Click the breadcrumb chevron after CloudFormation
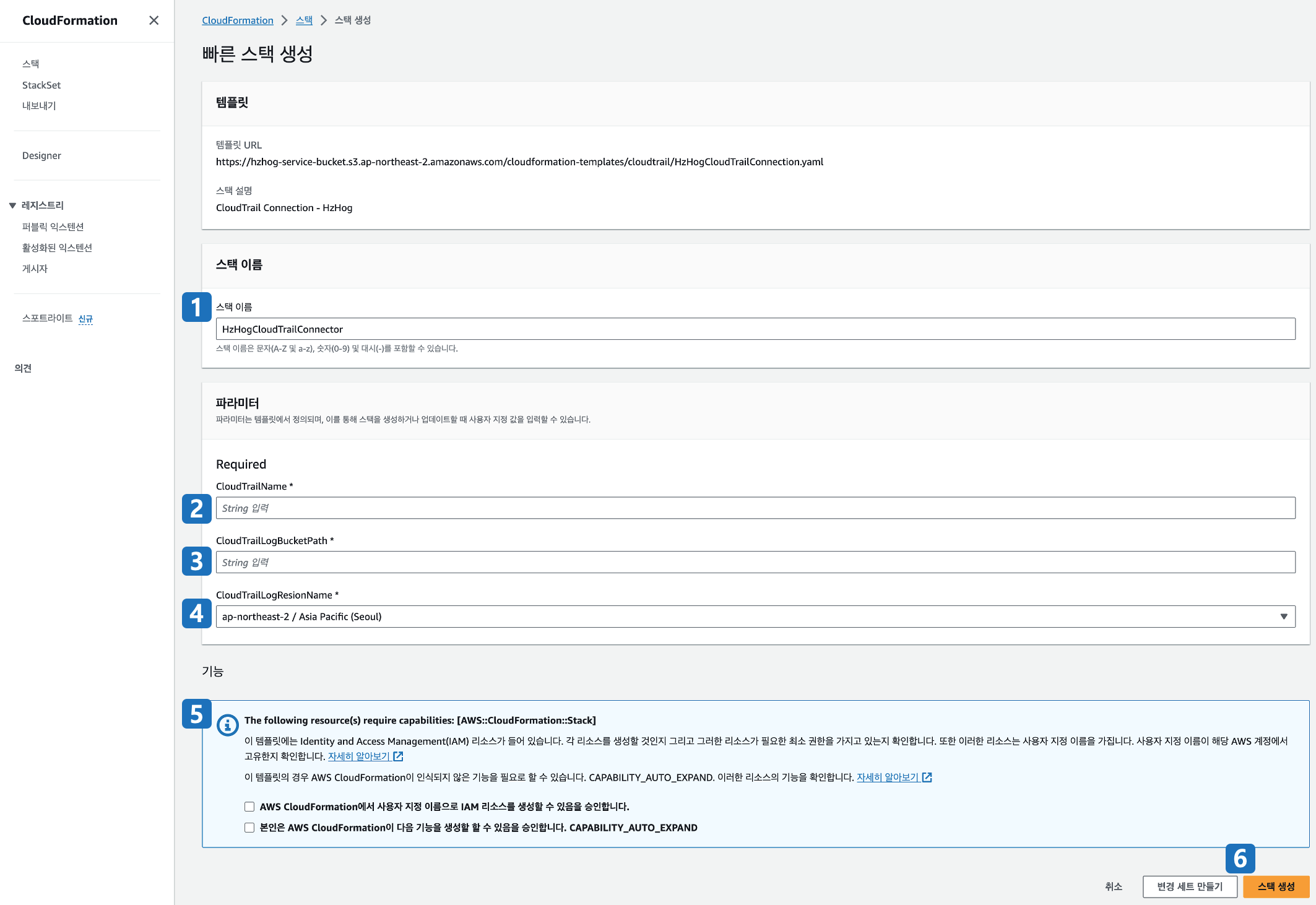The image size is (1316, 905). (x=284, y=20)
